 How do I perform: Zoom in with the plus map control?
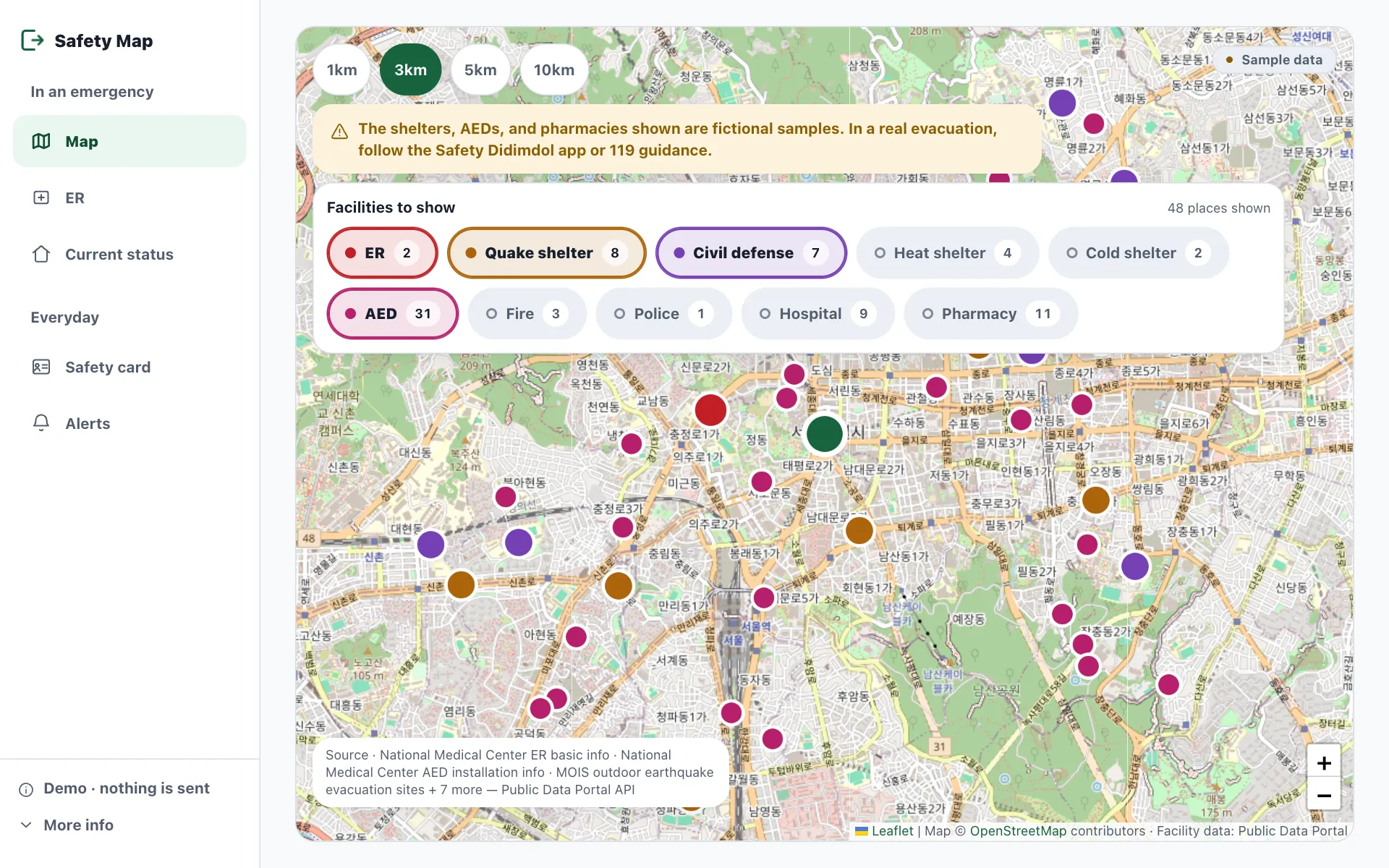pos(1324,762)
